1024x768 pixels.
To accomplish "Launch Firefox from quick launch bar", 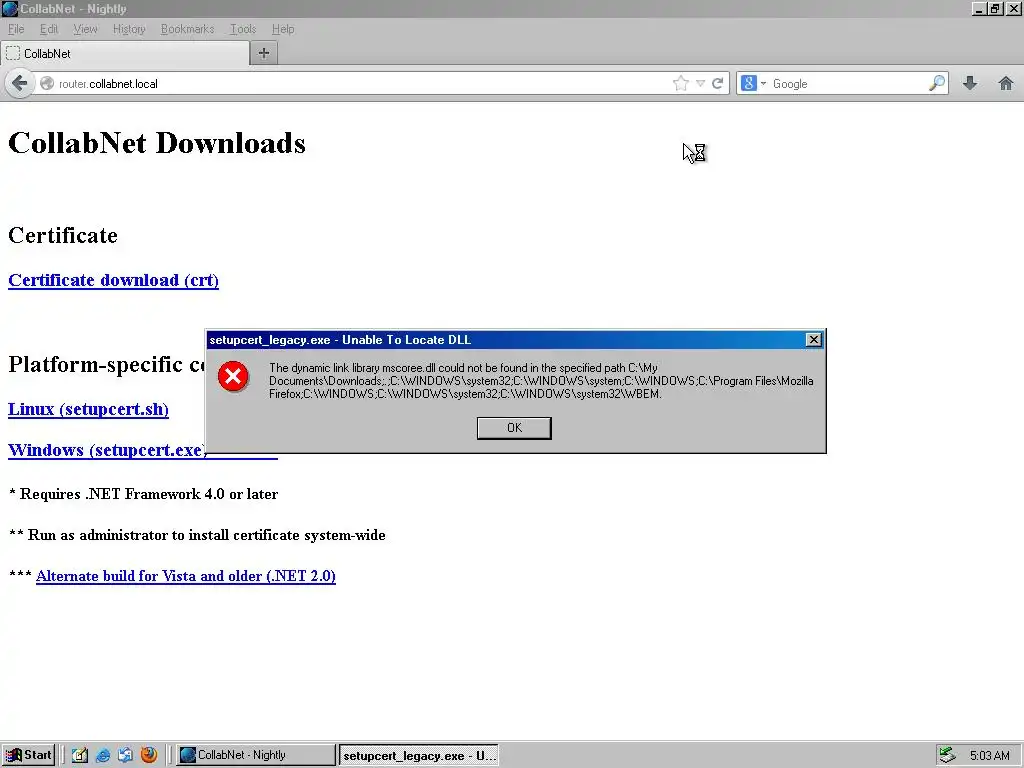I will tap(149, 755).
